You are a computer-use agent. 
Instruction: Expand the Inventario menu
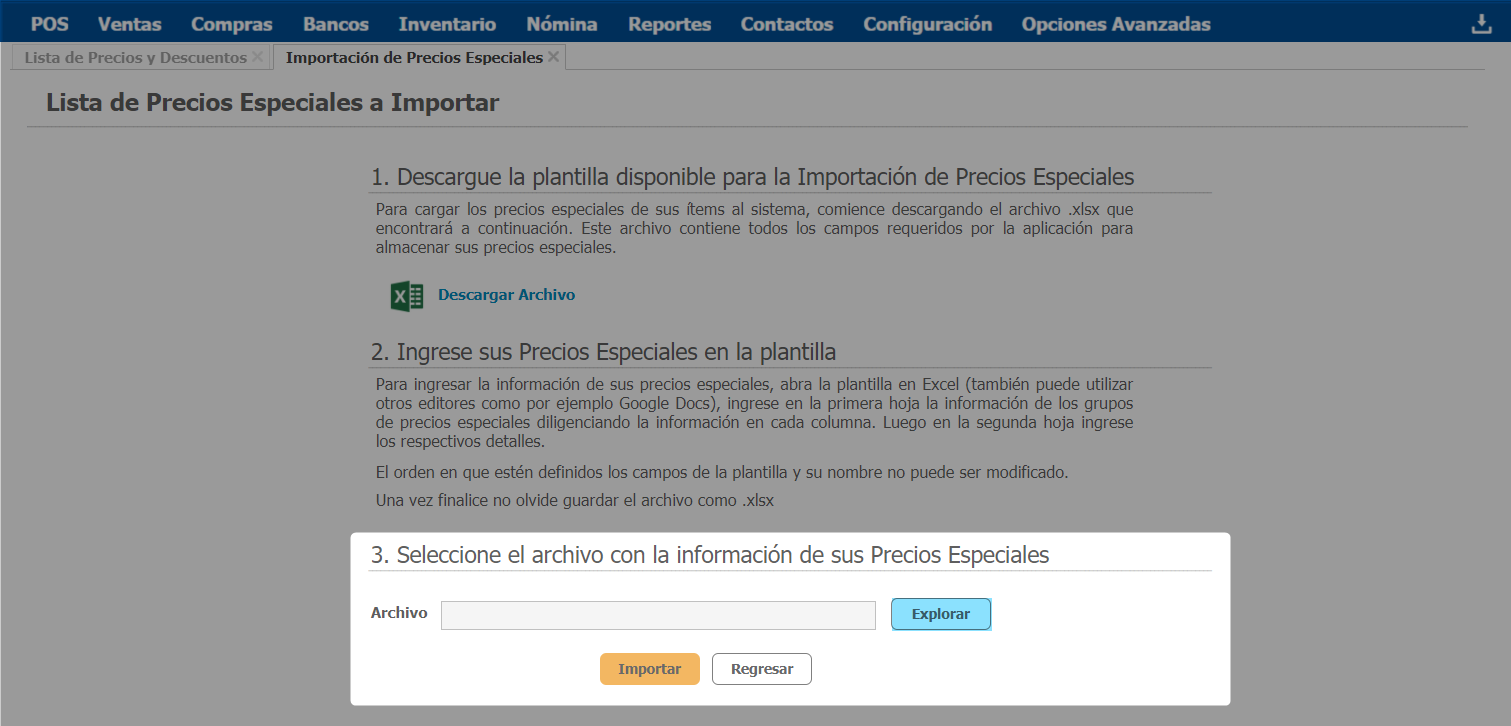coord(447,24)
